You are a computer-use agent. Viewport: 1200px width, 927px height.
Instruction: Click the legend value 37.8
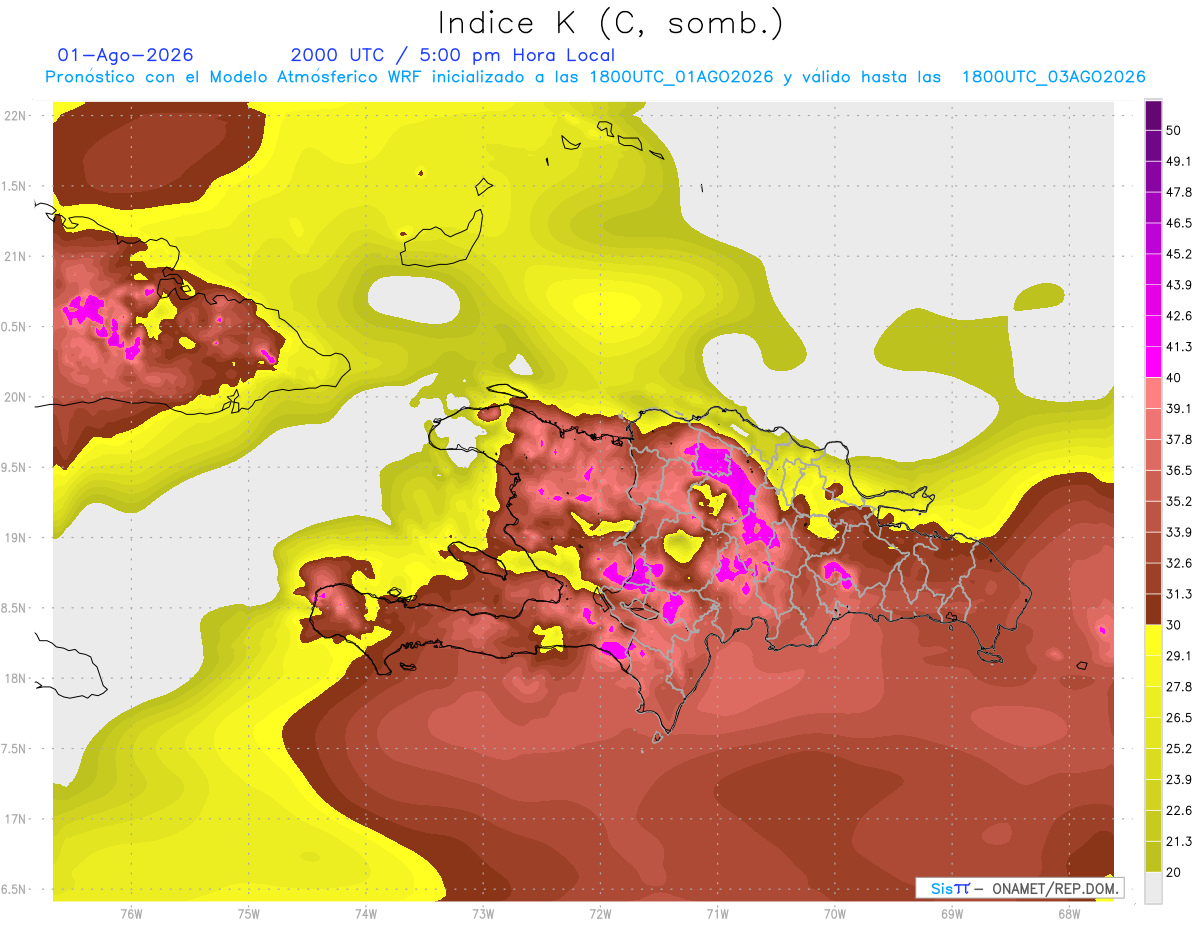[1179, 439]
